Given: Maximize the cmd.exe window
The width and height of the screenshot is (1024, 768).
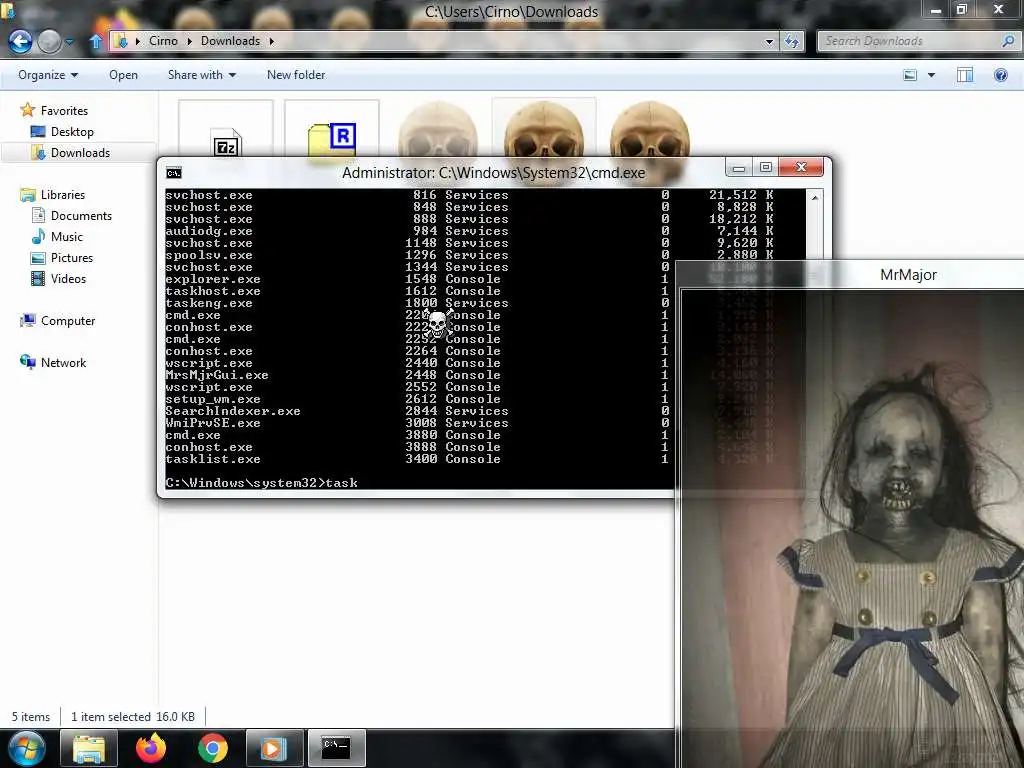Looking at the screenshot, I should click(x=765, y=168).
